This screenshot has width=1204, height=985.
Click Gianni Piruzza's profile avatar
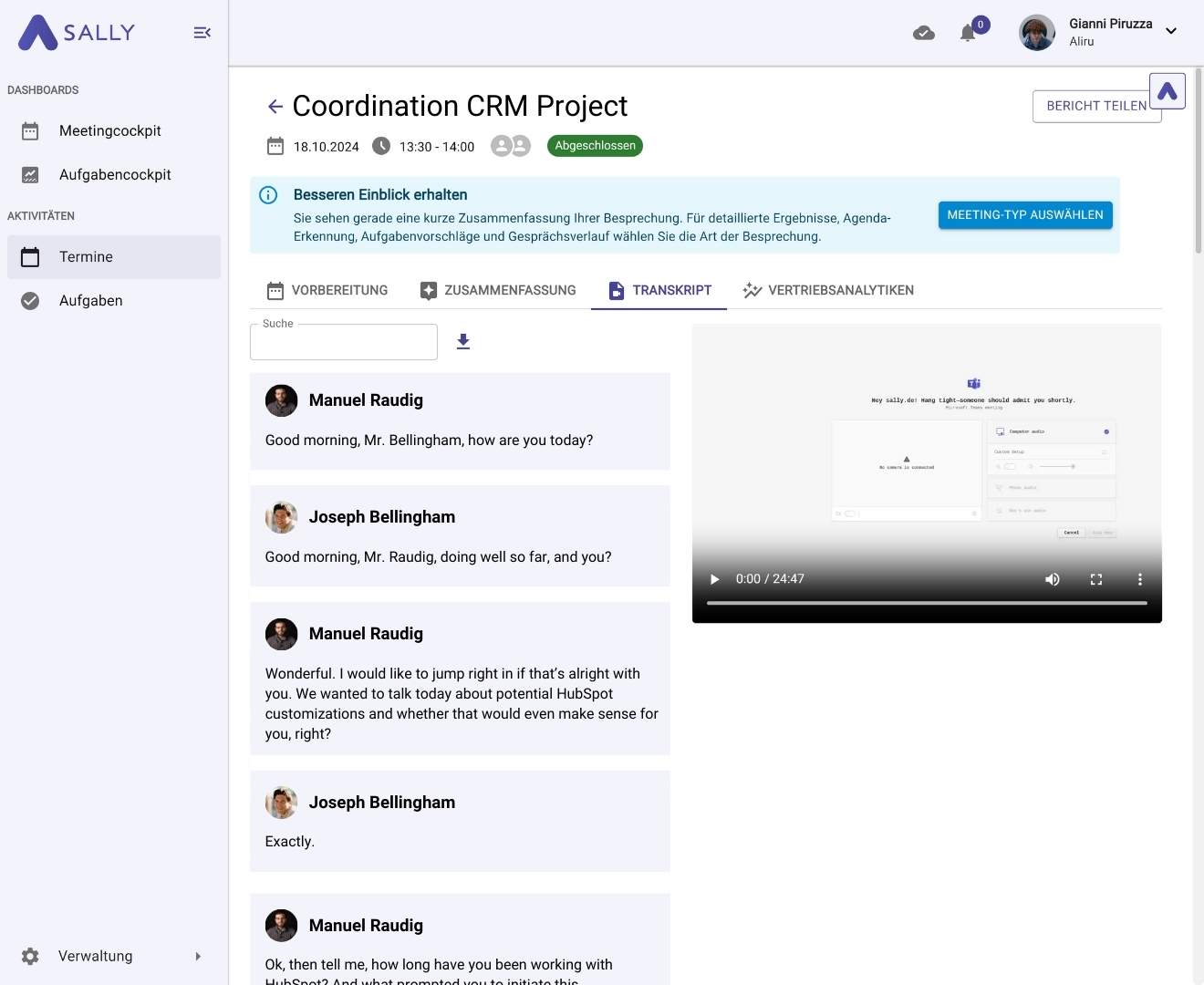click(x=1037, y=33)
